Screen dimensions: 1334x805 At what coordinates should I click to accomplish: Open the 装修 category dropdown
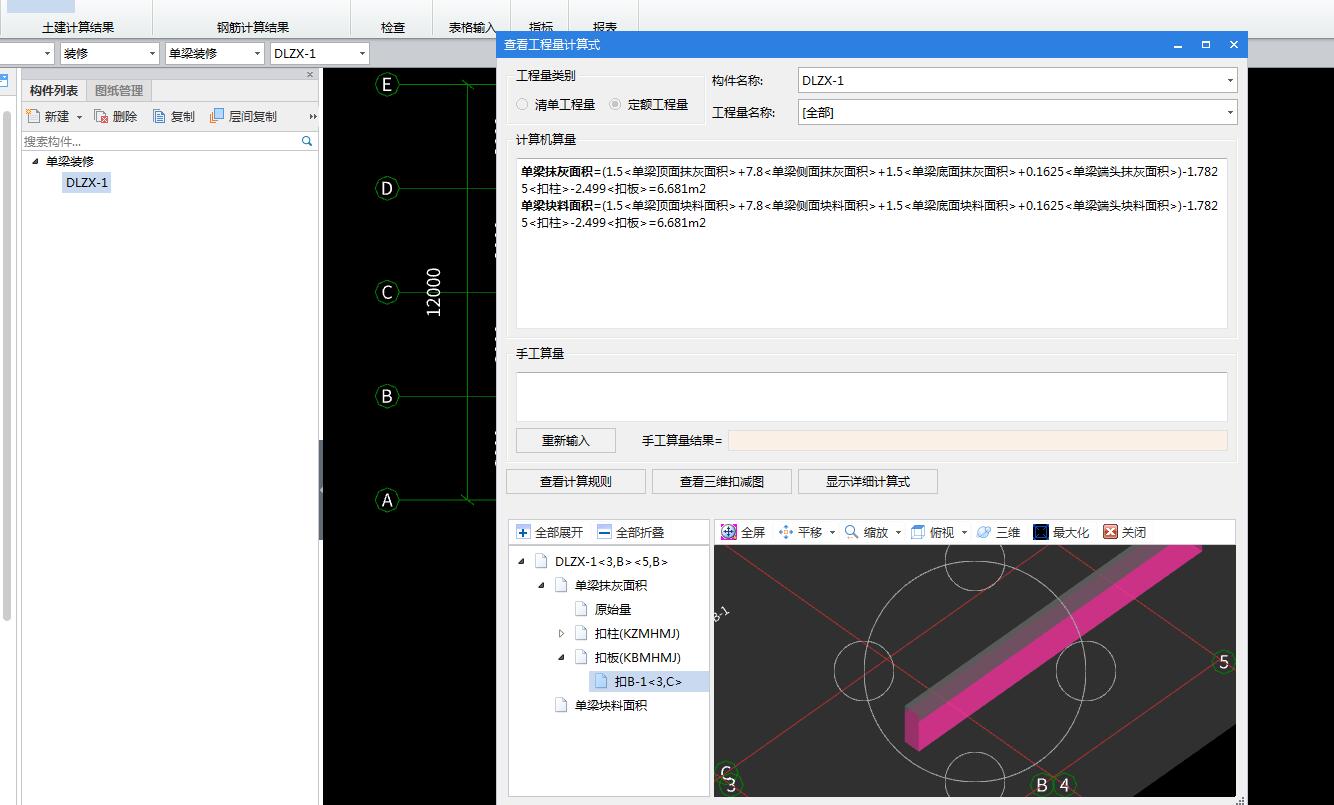click(x=152, y=54)
